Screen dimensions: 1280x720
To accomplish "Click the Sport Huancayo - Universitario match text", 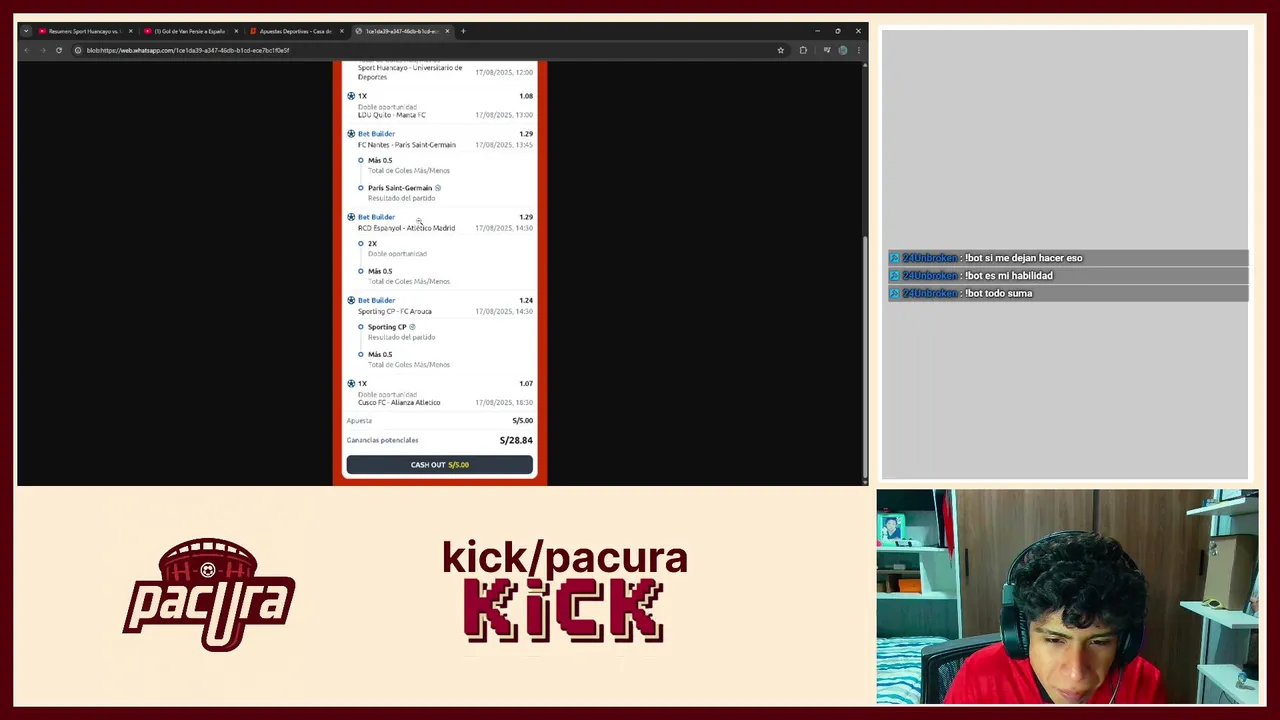I will click(410, 72).
